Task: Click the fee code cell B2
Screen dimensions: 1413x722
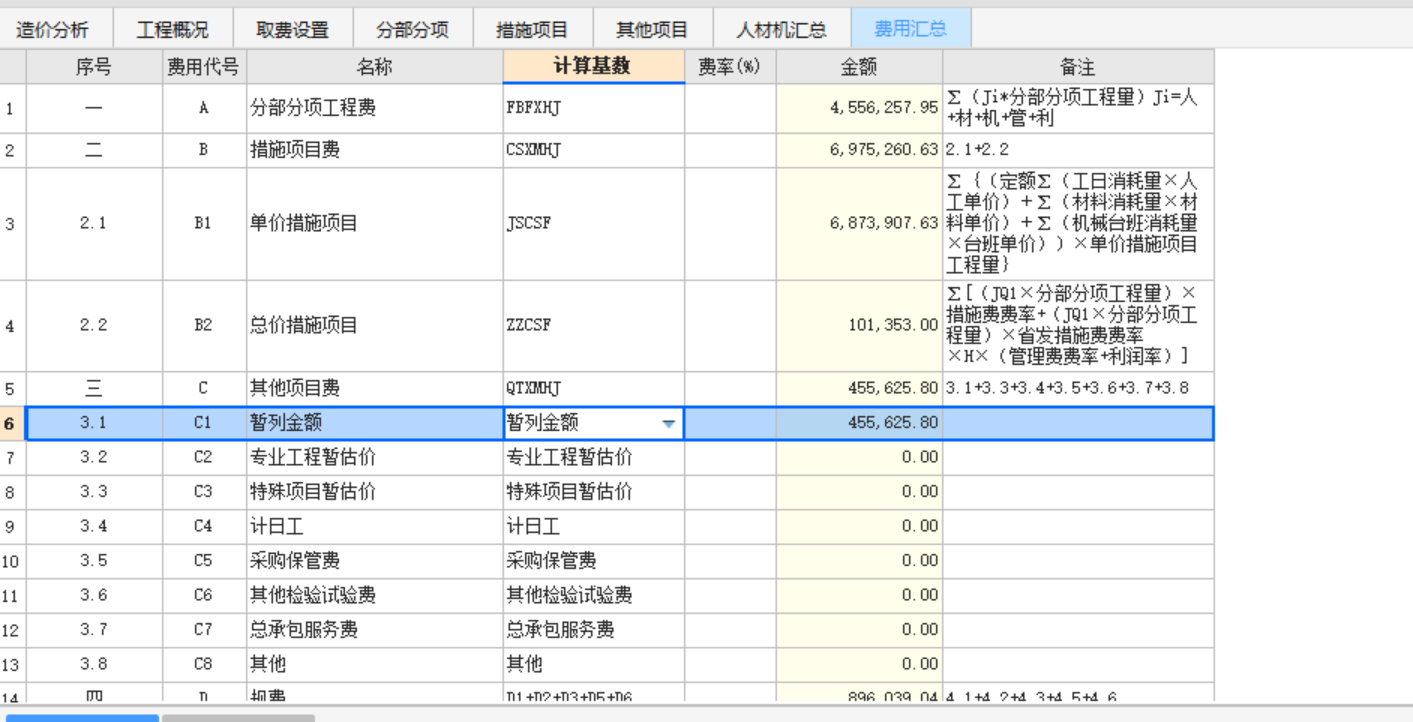Action: click(x=204, y=326)
